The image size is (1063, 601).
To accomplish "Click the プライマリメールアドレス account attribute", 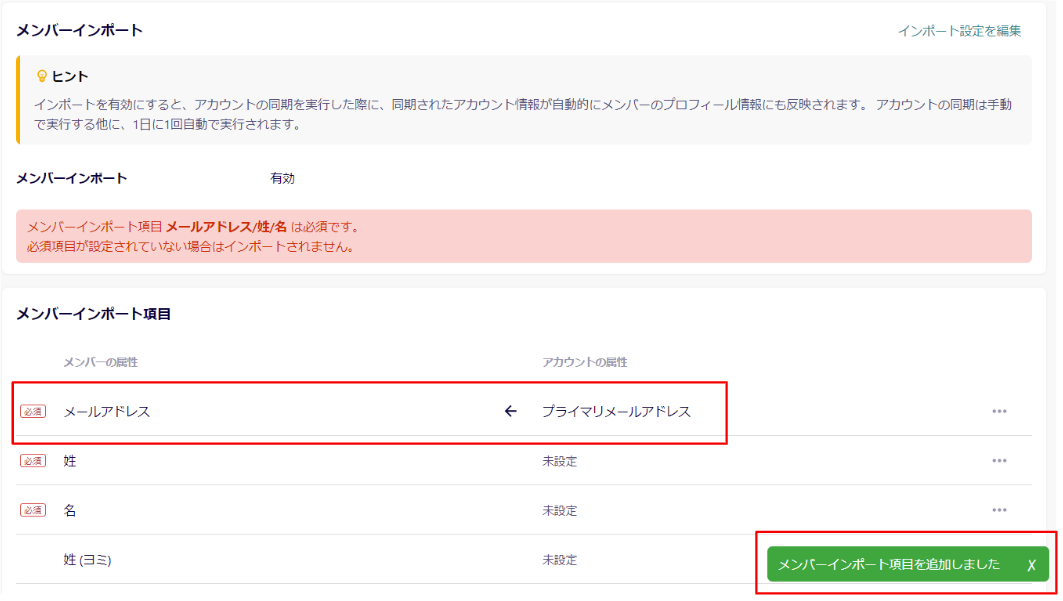I will tap(616, 411).
